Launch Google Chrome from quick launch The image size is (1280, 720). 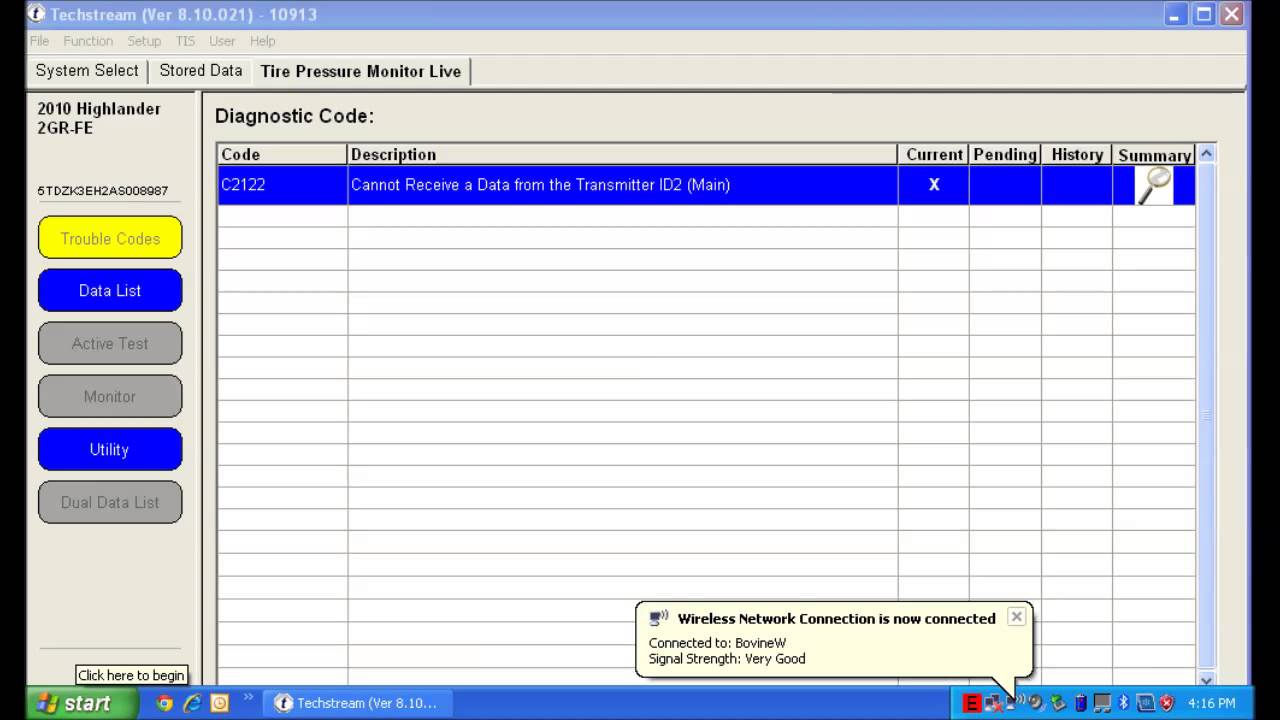point(165,703)
